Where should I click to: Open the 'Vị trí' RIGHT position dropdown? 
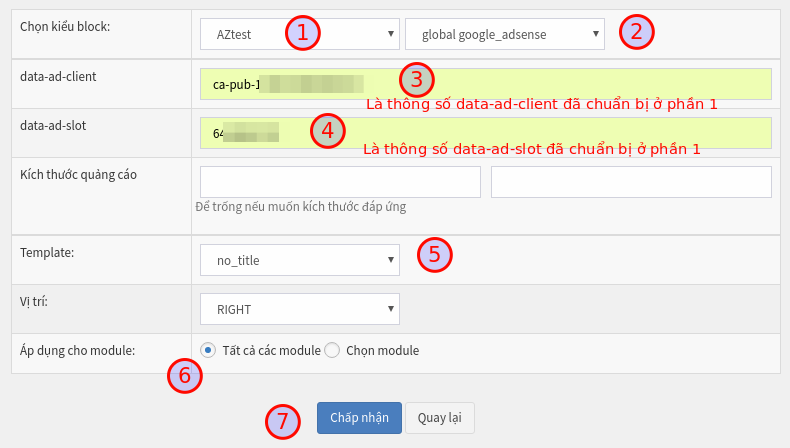click(x=299, y=309)
